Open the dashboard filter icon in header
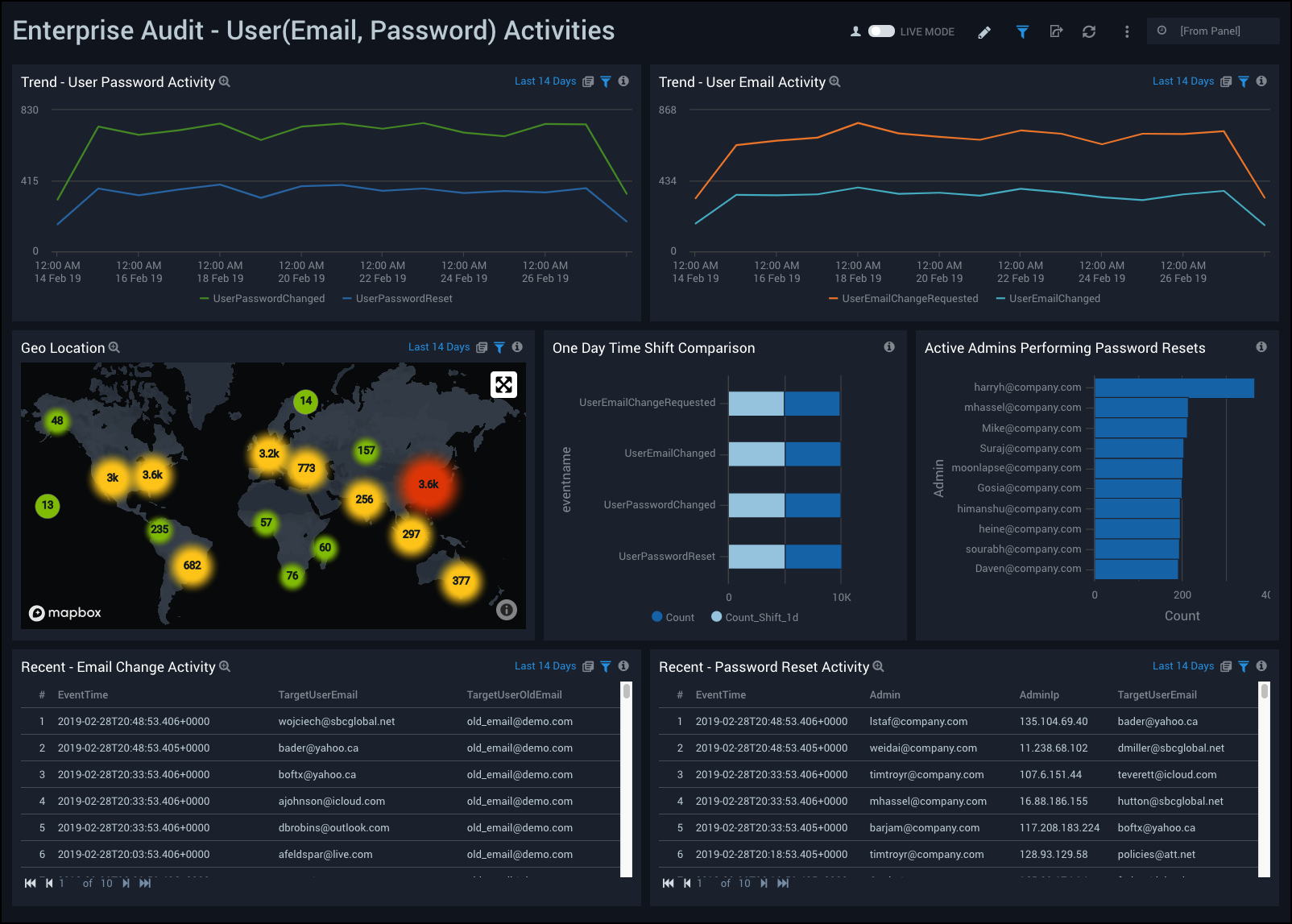Viewport: 1292px width, 924px height. (x=1022, y=32)
